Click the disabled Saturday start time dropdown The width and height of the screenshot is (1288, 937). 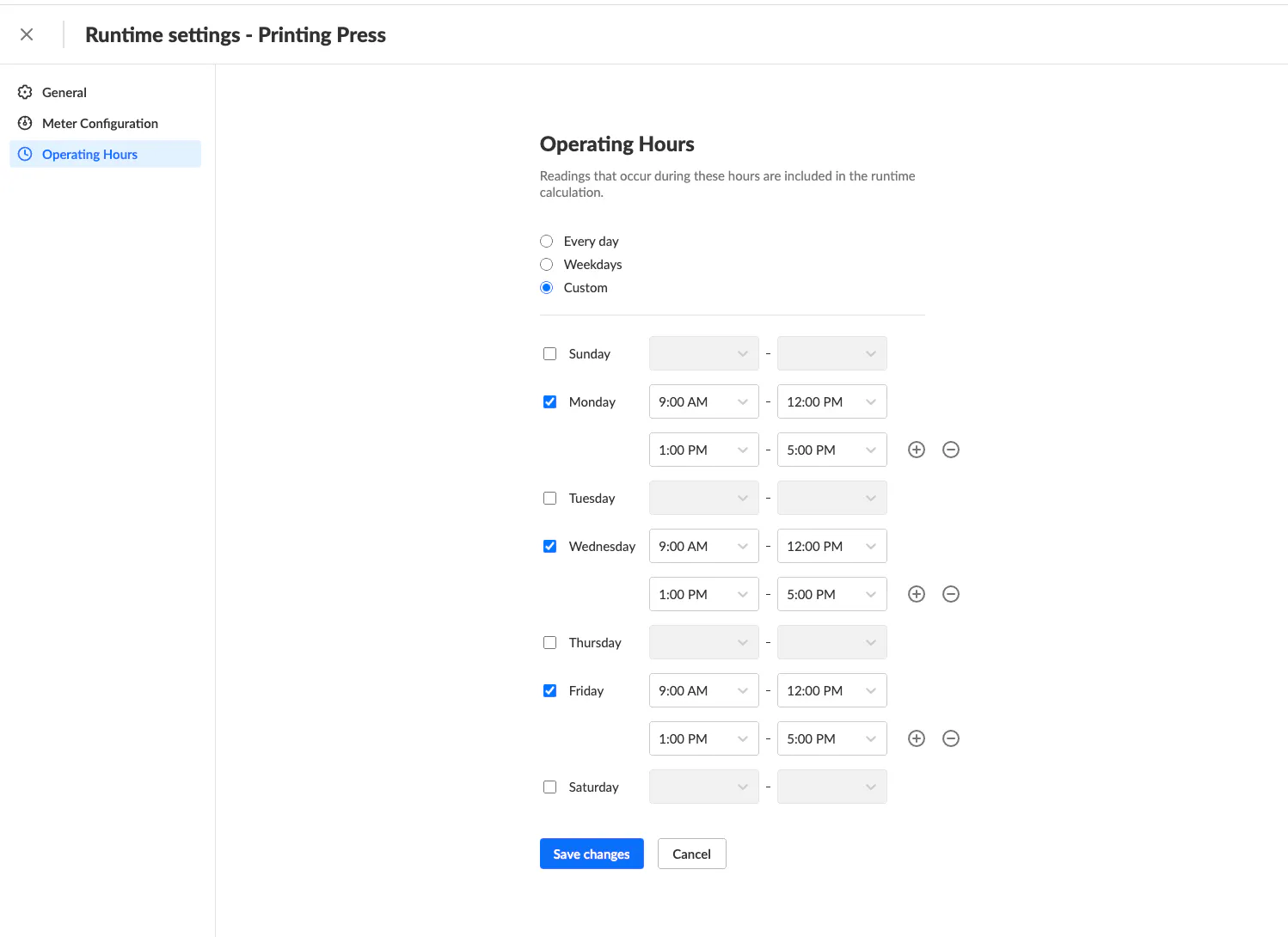pos(703,787)
